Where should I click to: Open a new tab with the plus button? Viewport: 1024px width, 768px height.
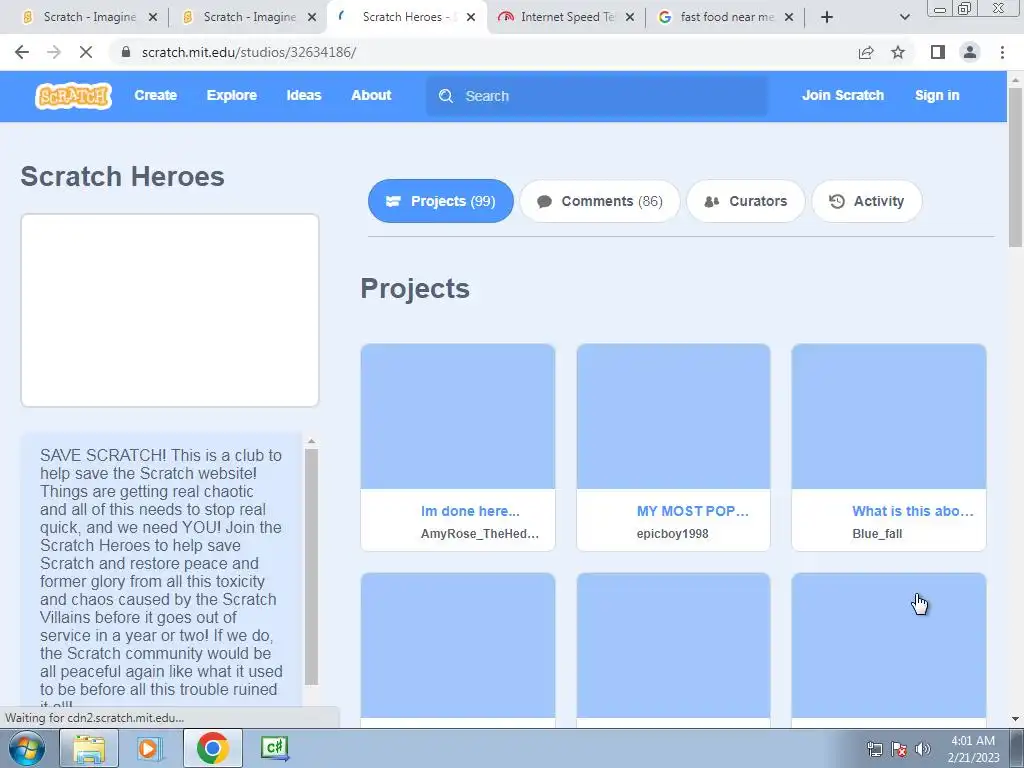(827, 17)
